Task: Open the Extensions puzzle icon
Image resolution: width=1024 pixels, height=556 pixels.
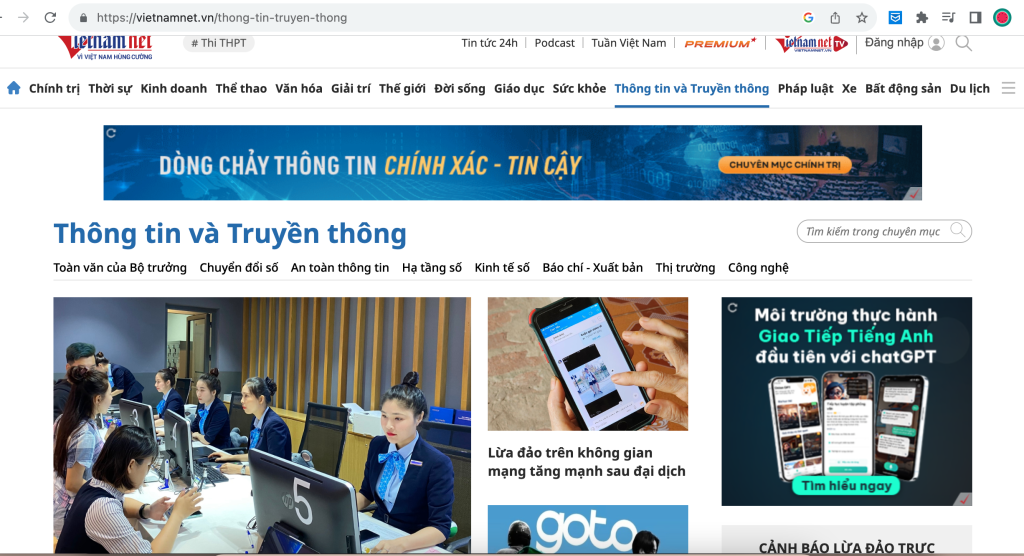Action: [x=922, y=18]
